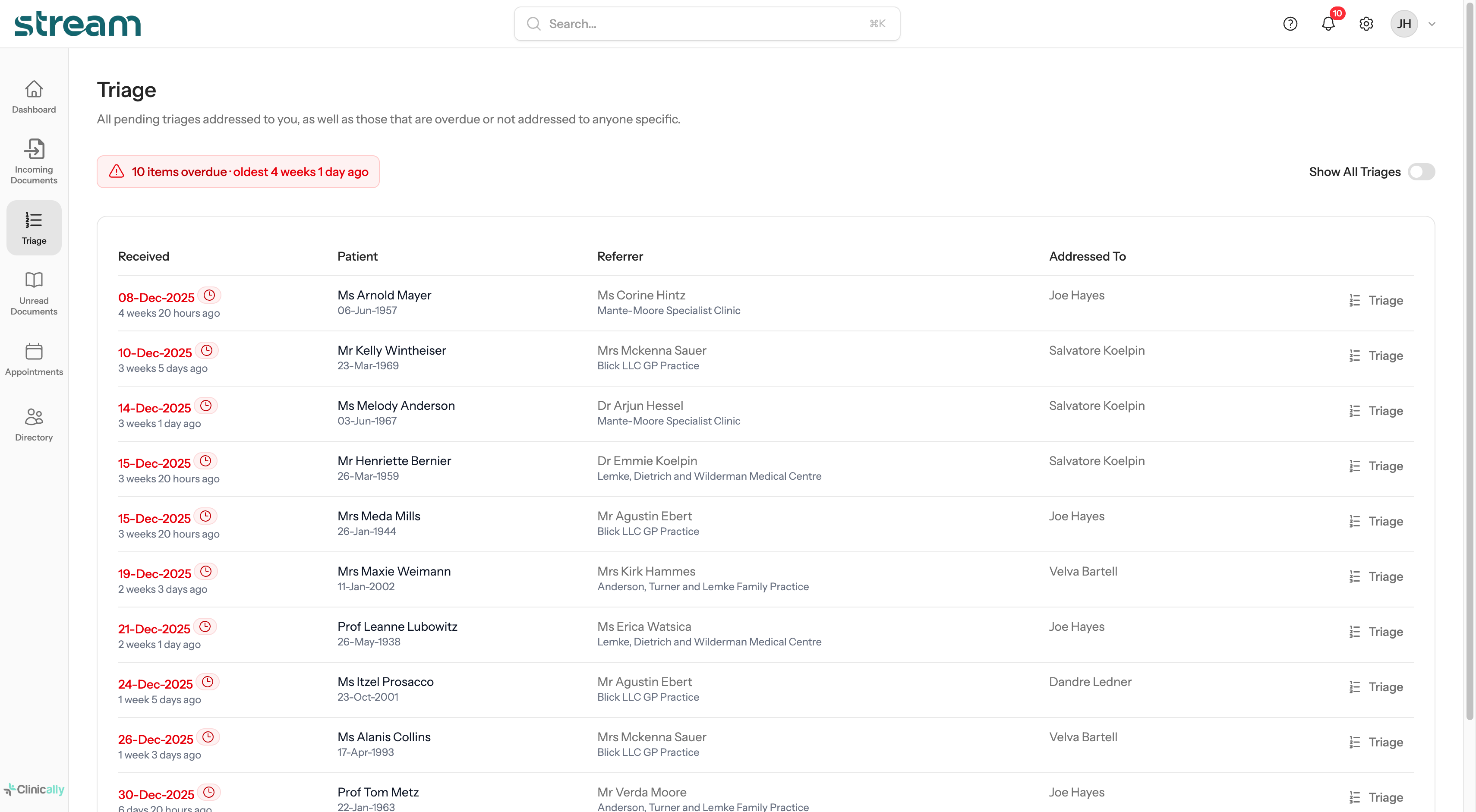Enable Show All Triages
This screenshot has width=1476, height=812.
(1421, 172)
